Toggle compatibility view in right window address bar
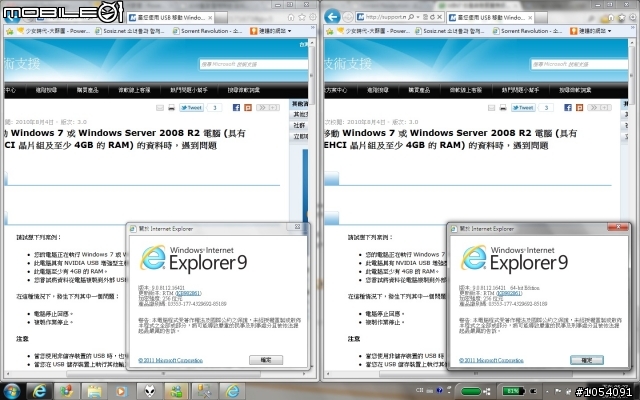The height and width of the screenshot is (400, 640). 425,17
